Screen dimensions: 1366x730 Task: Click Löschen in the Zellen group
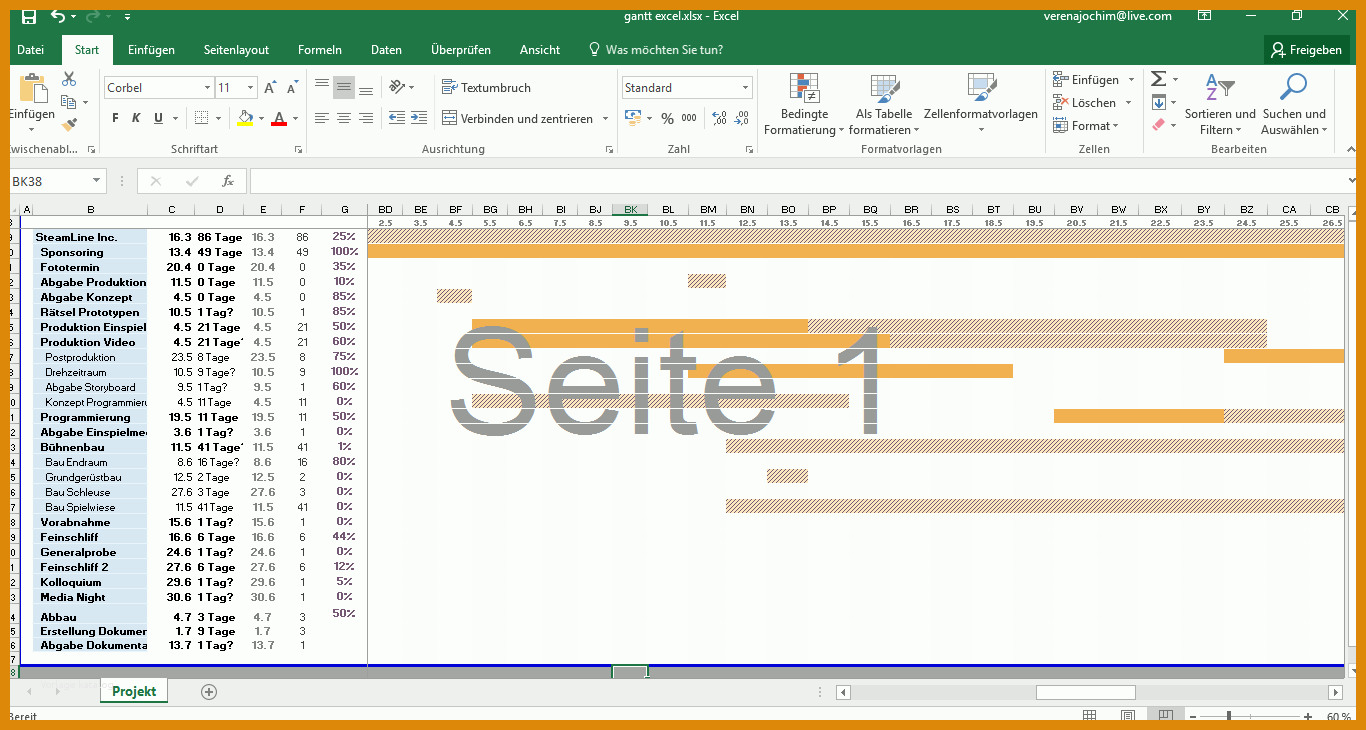(1092, 103)
